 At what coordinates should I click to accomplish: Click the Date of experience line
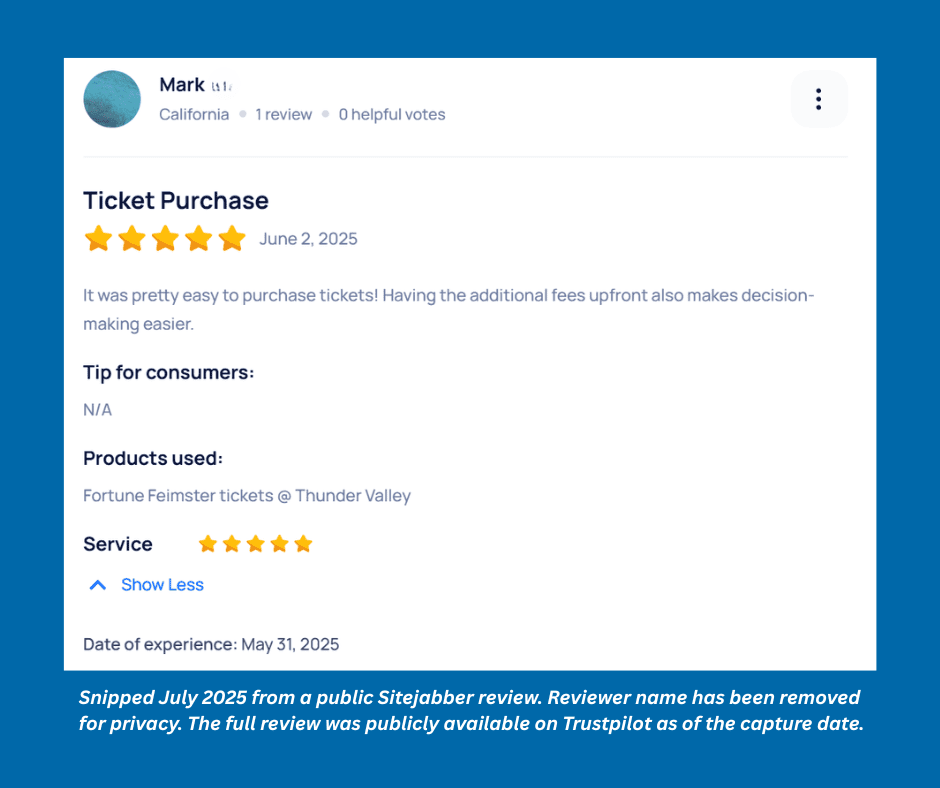point(211,644)
